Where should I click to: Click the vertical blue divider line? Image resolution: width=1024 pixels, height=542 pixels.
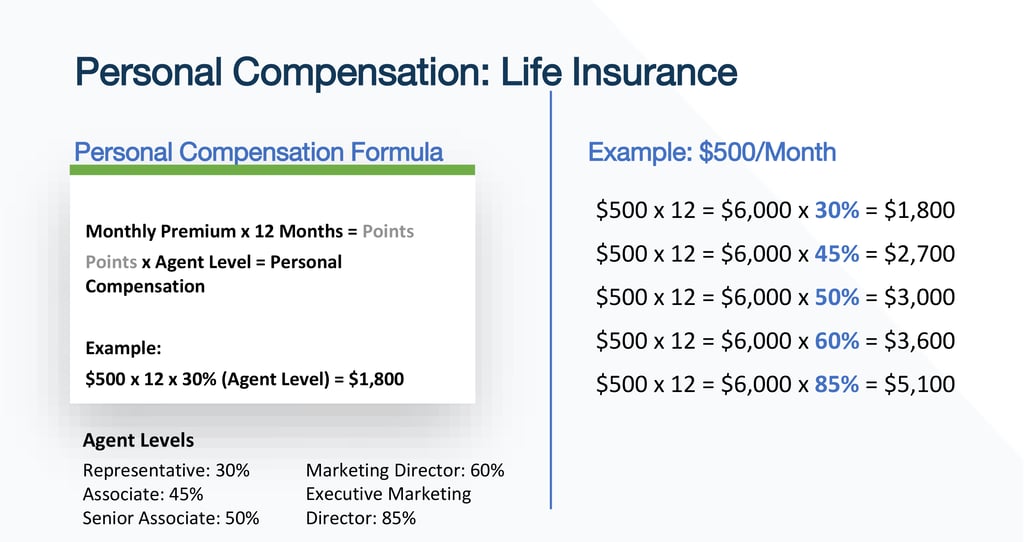(x=551, y=300)
